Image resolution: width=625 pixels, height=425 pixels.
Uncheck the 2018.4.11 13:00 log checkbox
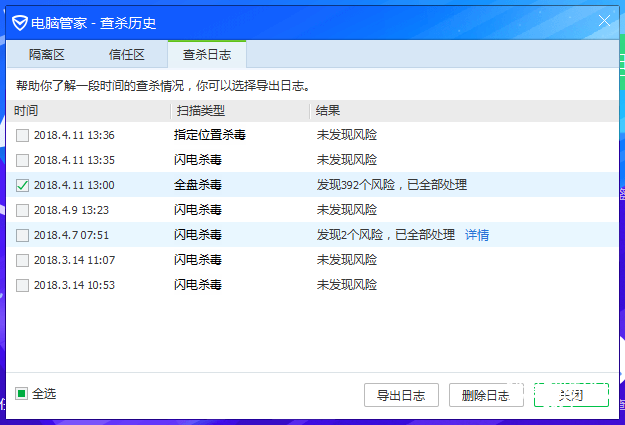click(22, 185)
